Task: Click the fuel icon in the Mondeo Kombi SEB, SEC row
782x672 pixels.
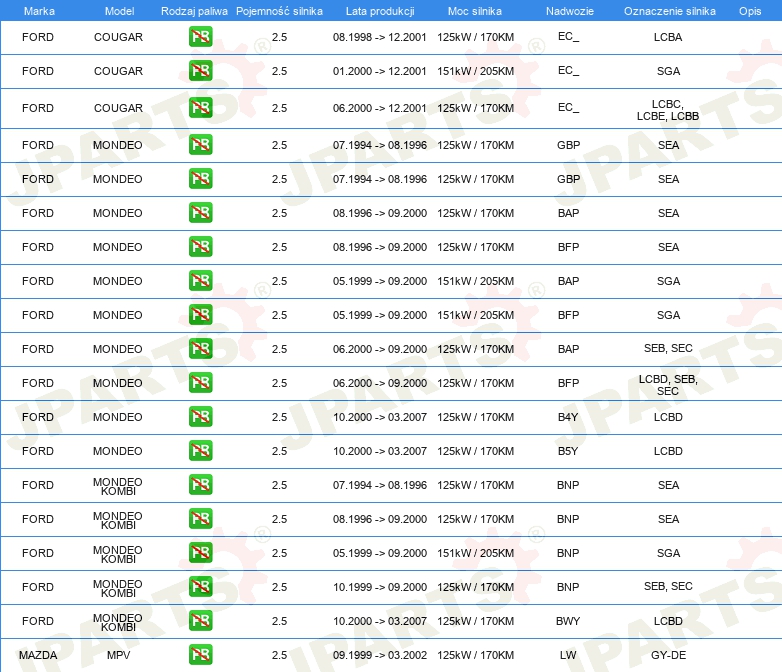Action: point(200,586)
